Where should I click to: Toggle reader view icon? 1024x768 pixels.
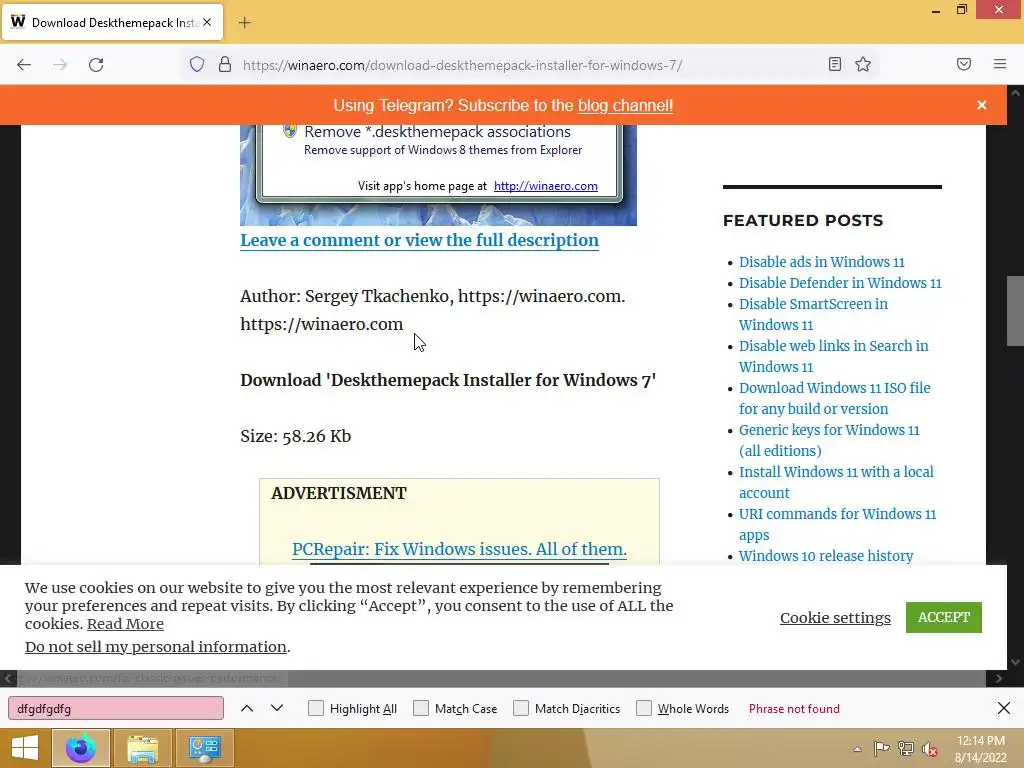(x=835, y=64)
